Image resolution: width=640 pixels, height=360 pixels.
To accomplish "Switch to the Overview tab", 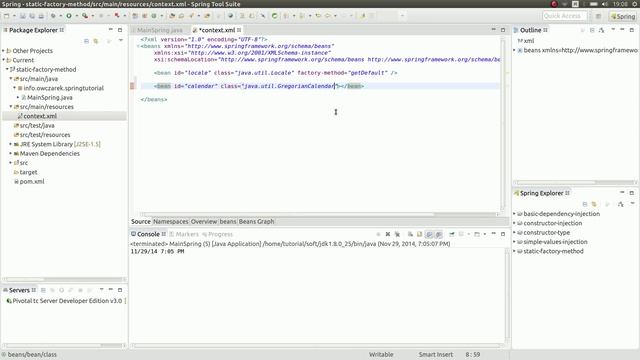I will pos(204,221).
